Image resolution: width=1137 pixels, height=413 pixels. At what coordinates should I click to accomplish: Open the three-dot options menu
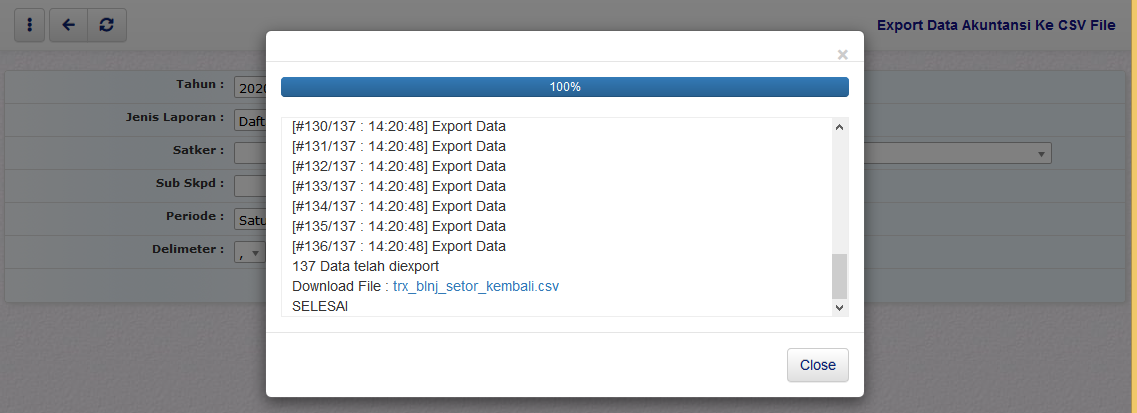click(29, 26)
